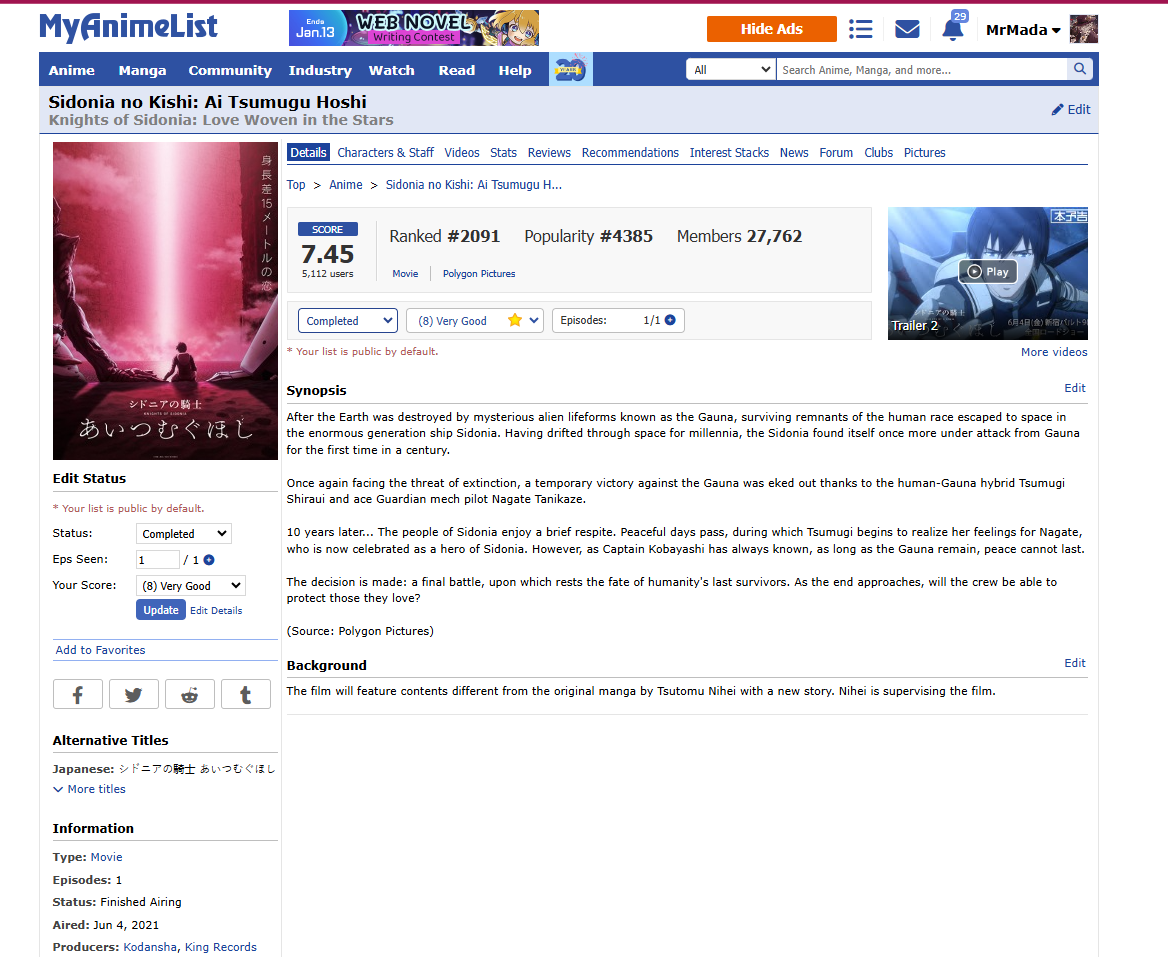Open the Status dropdown in Edit Status

183,534
